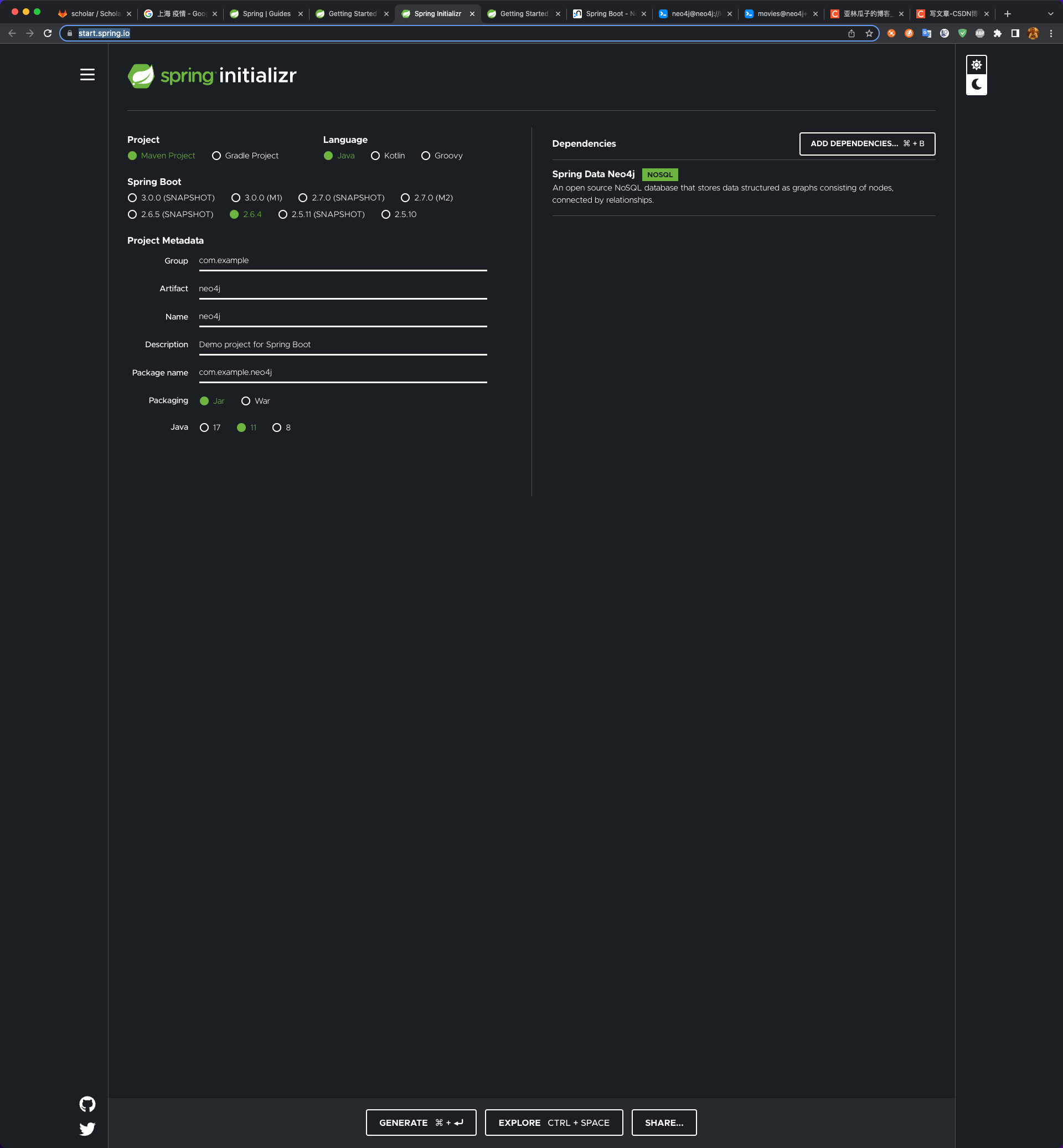Select Spring Boot 2.5.11 (SNAPSHOT)
This screenshot has width=1063, height=1148.
click(322, 215)
